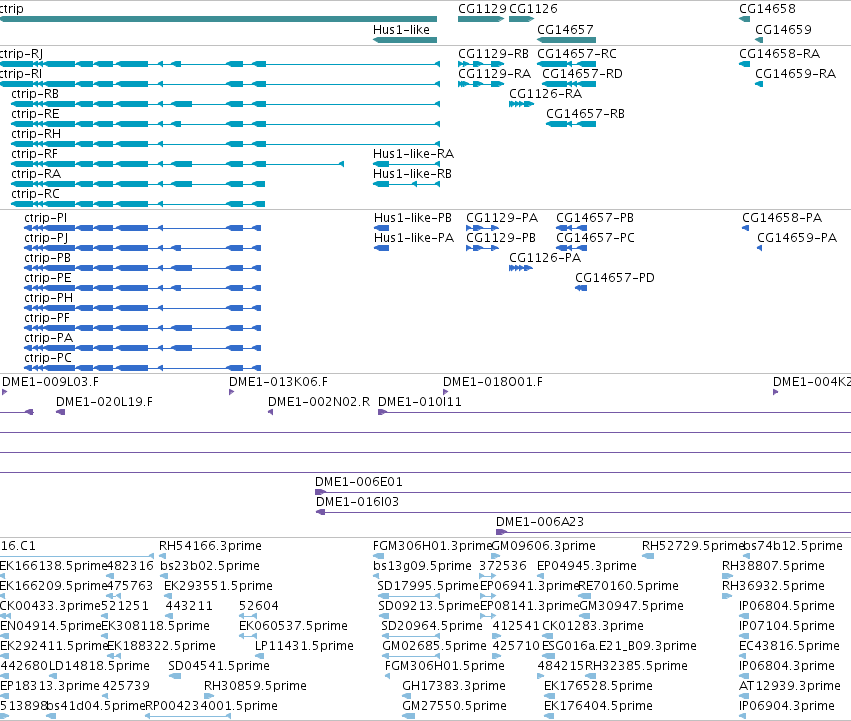Select clone DME1-018O01.F
851x721 pixels.
tap(446, 392)
